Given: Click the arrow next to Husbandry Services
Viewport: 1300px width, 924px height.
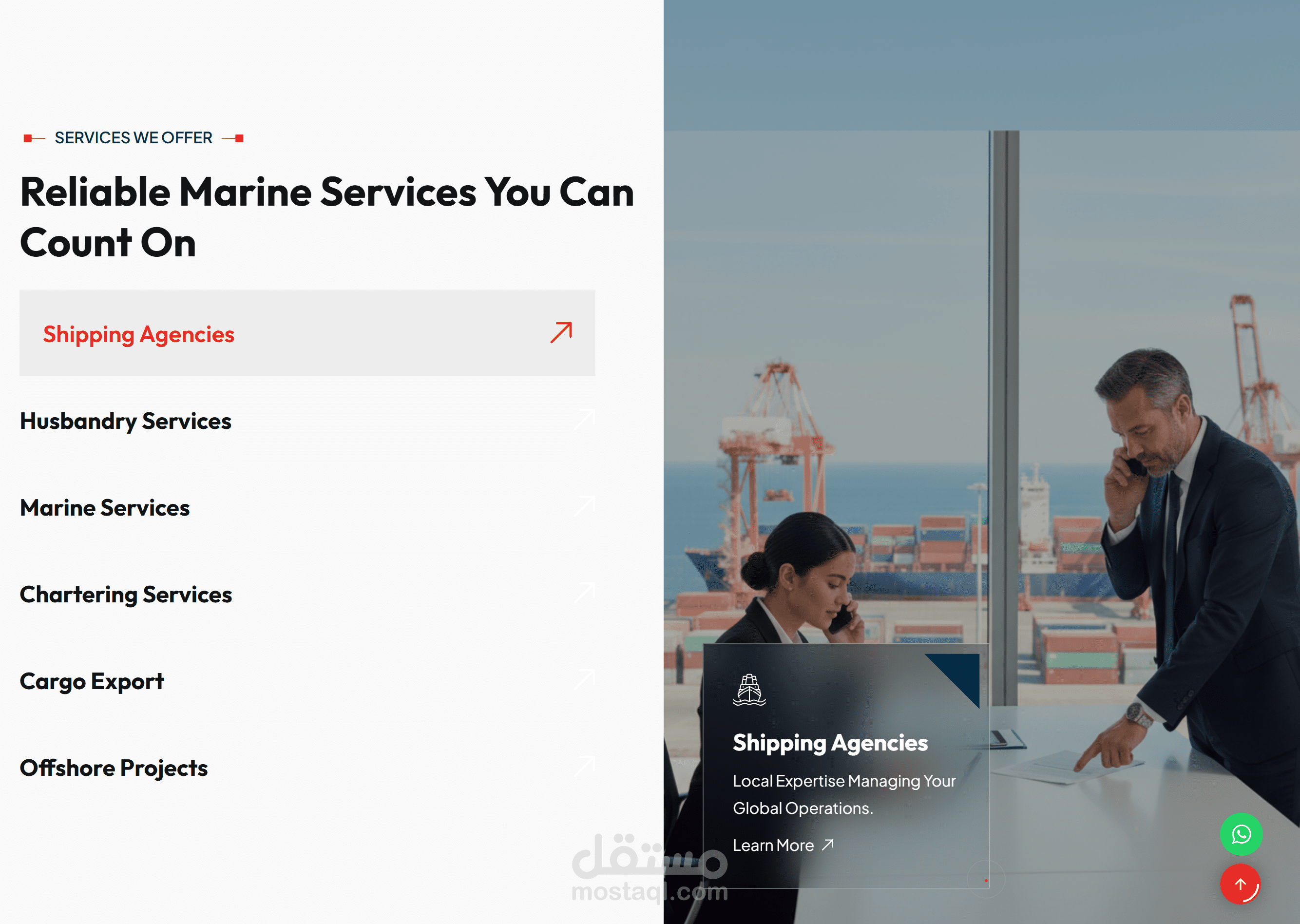Looking at the screenshot, I should 584,419.
